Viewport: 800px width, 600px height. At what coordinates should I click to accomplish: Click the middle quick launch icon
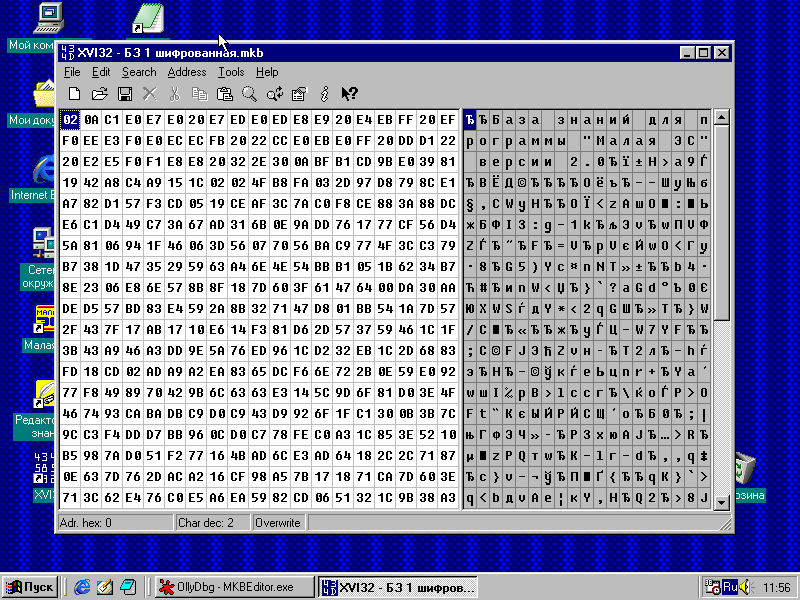tap(105, 587)
